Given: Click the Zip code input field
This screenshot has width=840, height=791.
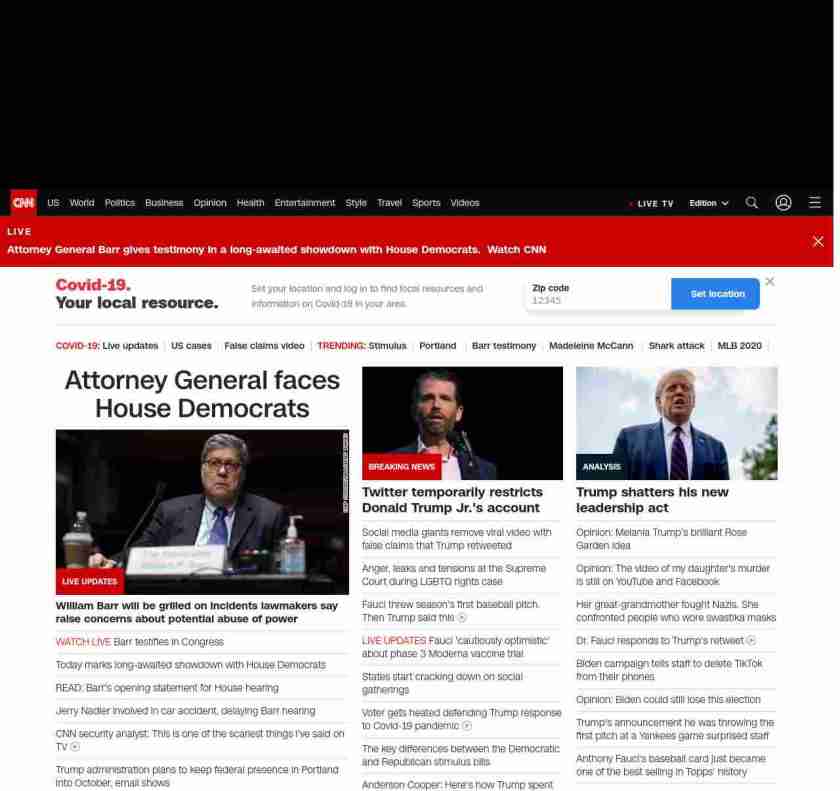Looking at the screenshot, I should pos(598,294).
